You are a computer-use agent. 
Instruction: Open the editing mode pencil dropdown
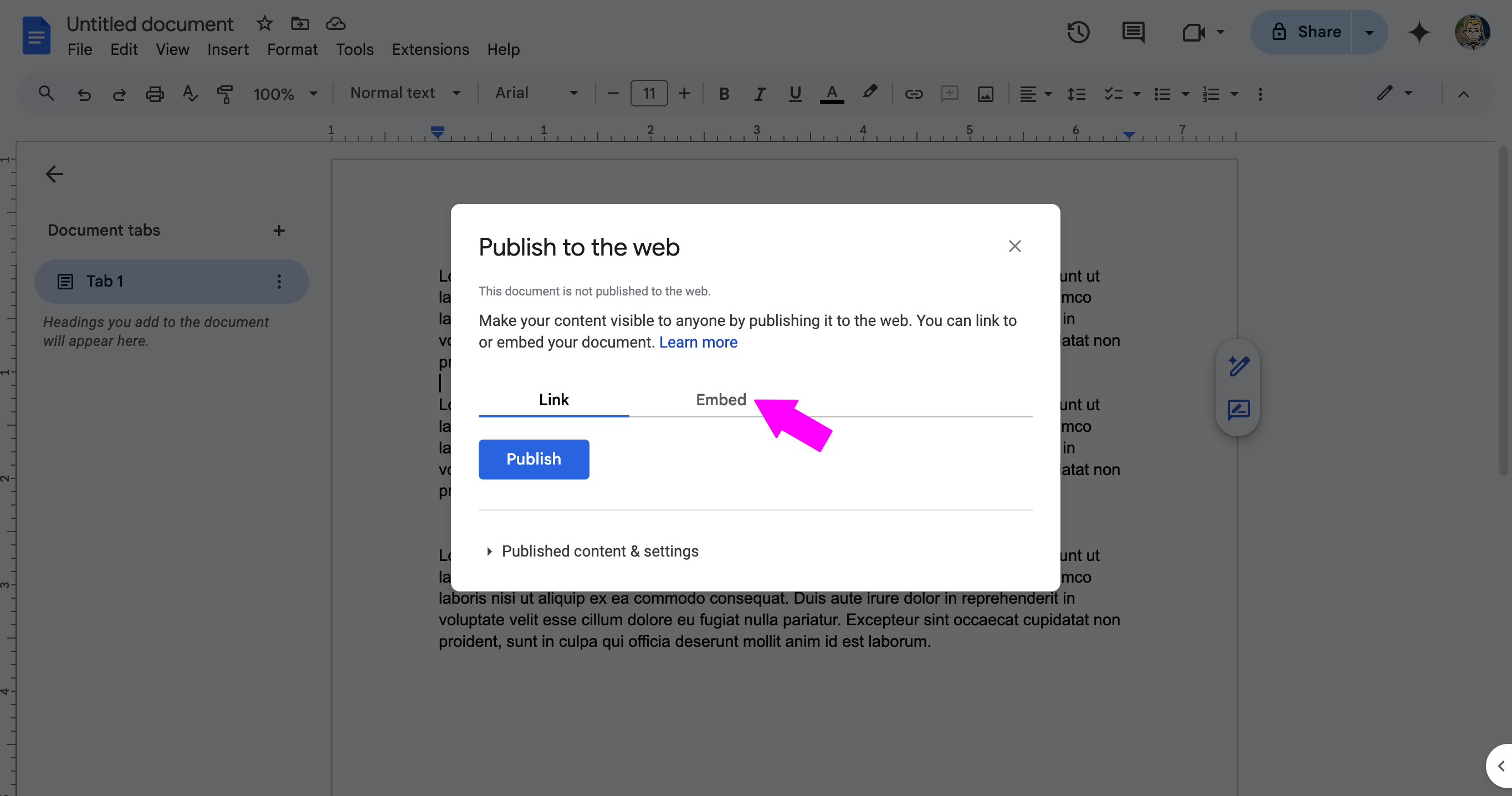pyautogui.click(x=1395, y=93)
